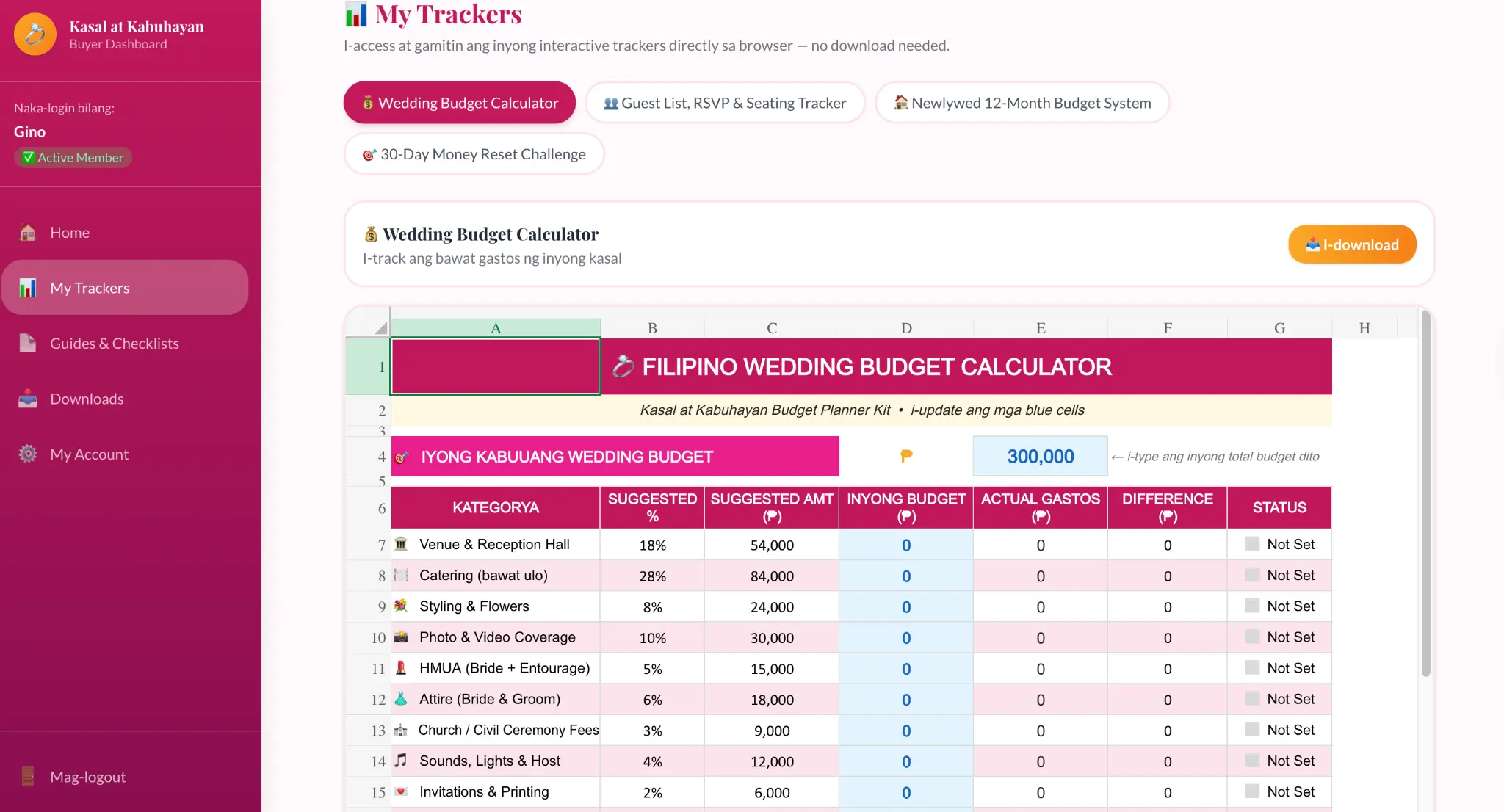Viewport: 1504px width, 812px height.
Task: Toggle status checkbox for Styling & Flowers
Action: click(1253, 605)
